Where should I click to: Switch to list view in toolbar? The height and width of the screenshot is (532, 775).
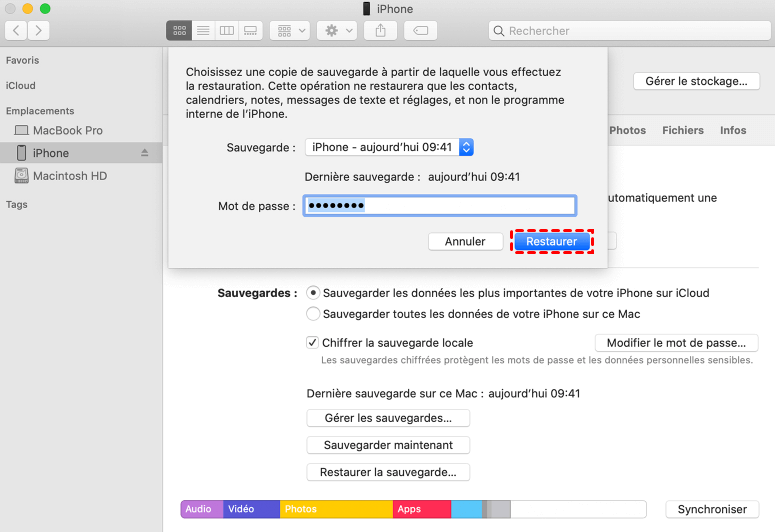[203, 31]
